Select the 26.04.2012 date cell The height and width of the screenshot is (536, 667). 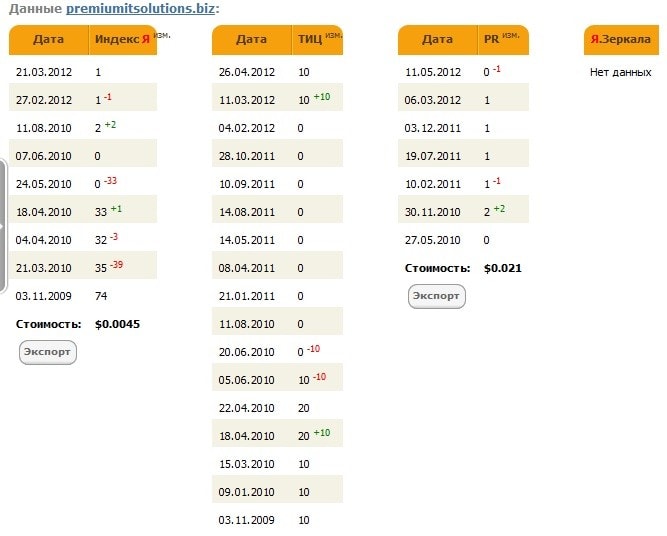pyautogui.click(x=248, y=72)
